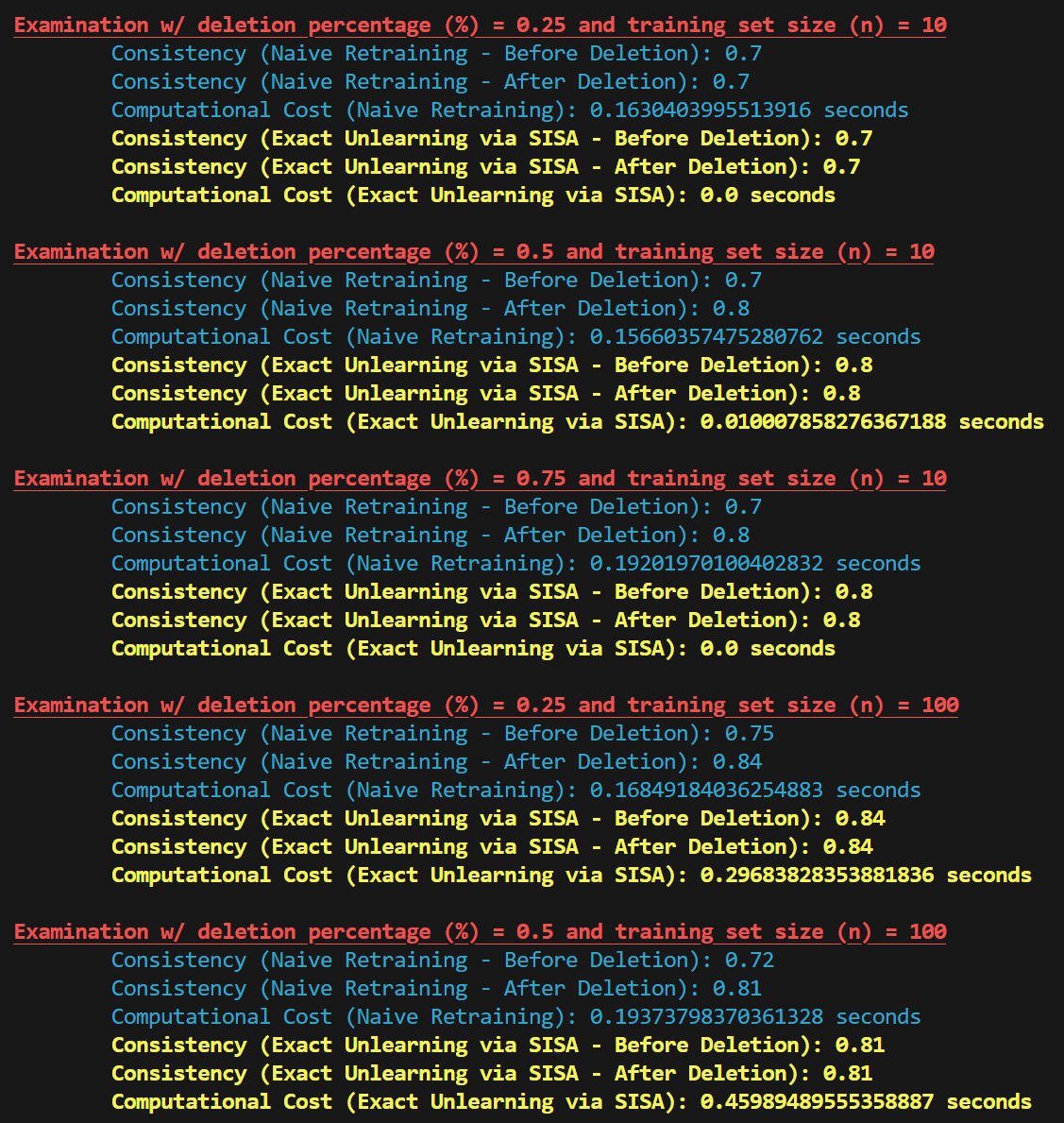
Task: Click the SISA Before Deletion 0.7 consistency line
Action: pyautogui.click(x=492, y=139)
